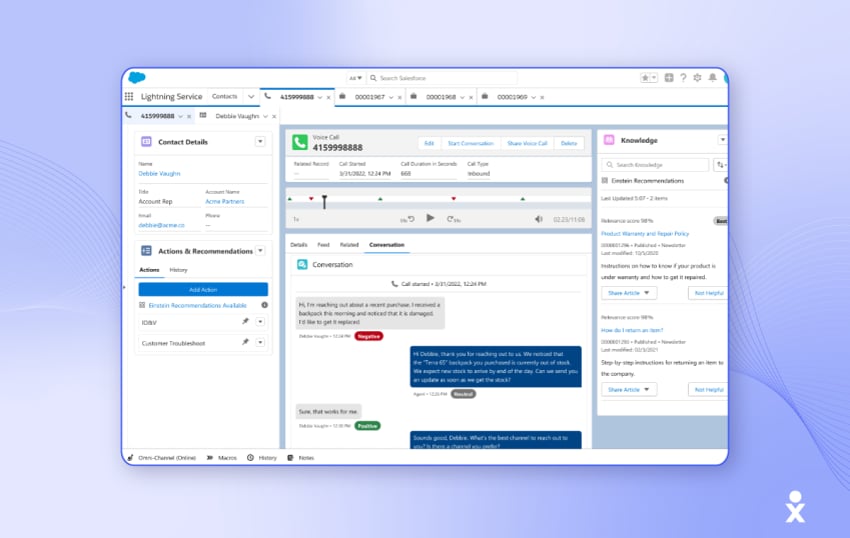
Task: Open the History utility in the bottom bar
Action: [x=262, y=458]
